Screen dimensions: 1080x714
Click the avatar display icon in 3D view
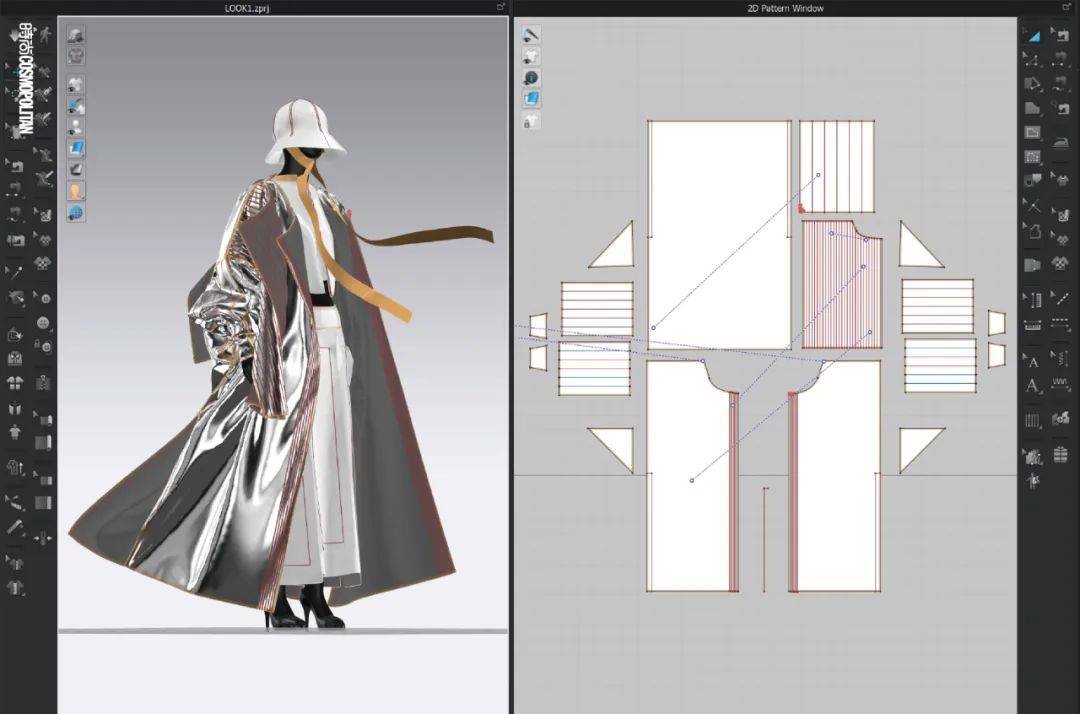tap(76, 191)
